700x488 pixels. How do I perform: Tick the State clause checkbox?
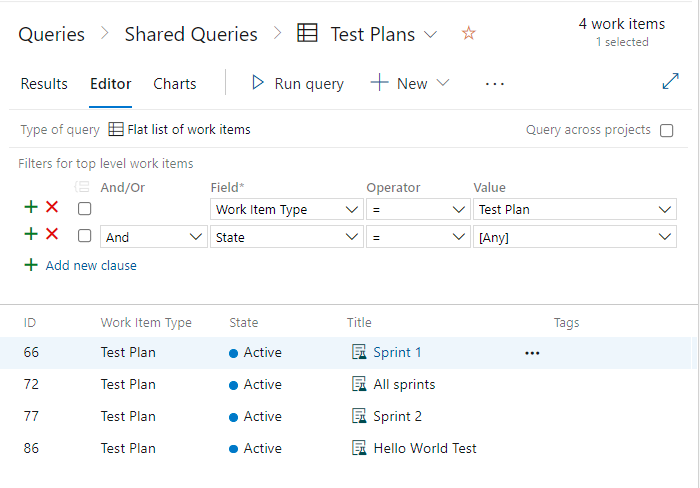point(85,237)
